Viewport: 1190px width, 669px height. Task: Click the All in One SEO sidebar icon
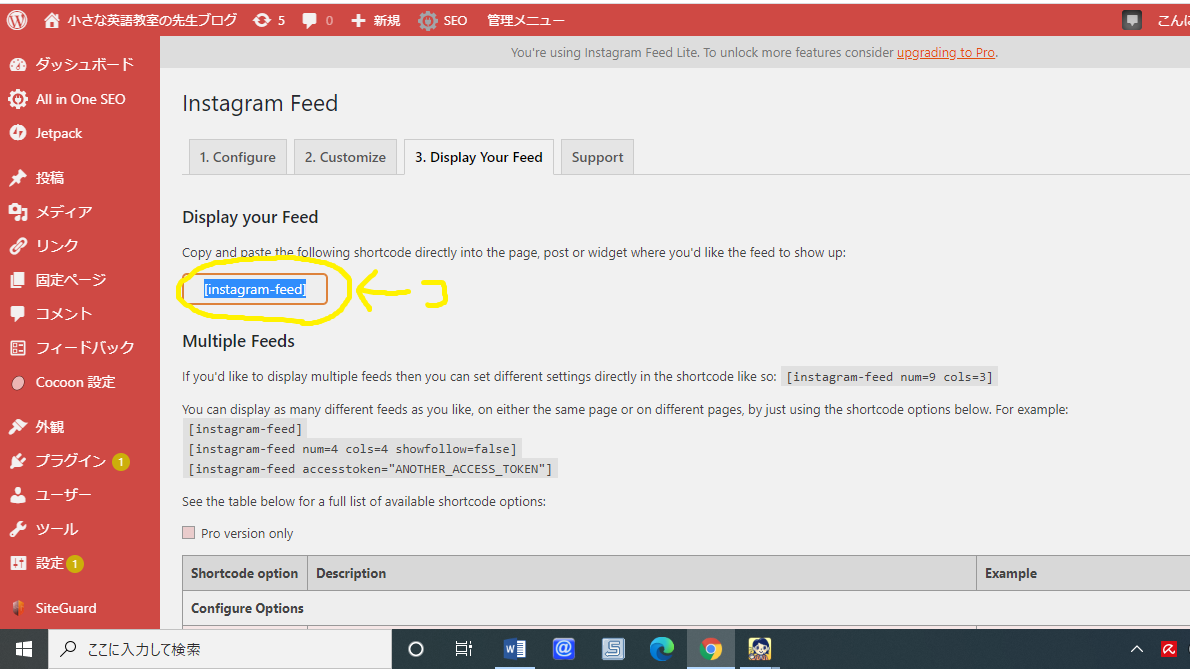pos(18,99)
